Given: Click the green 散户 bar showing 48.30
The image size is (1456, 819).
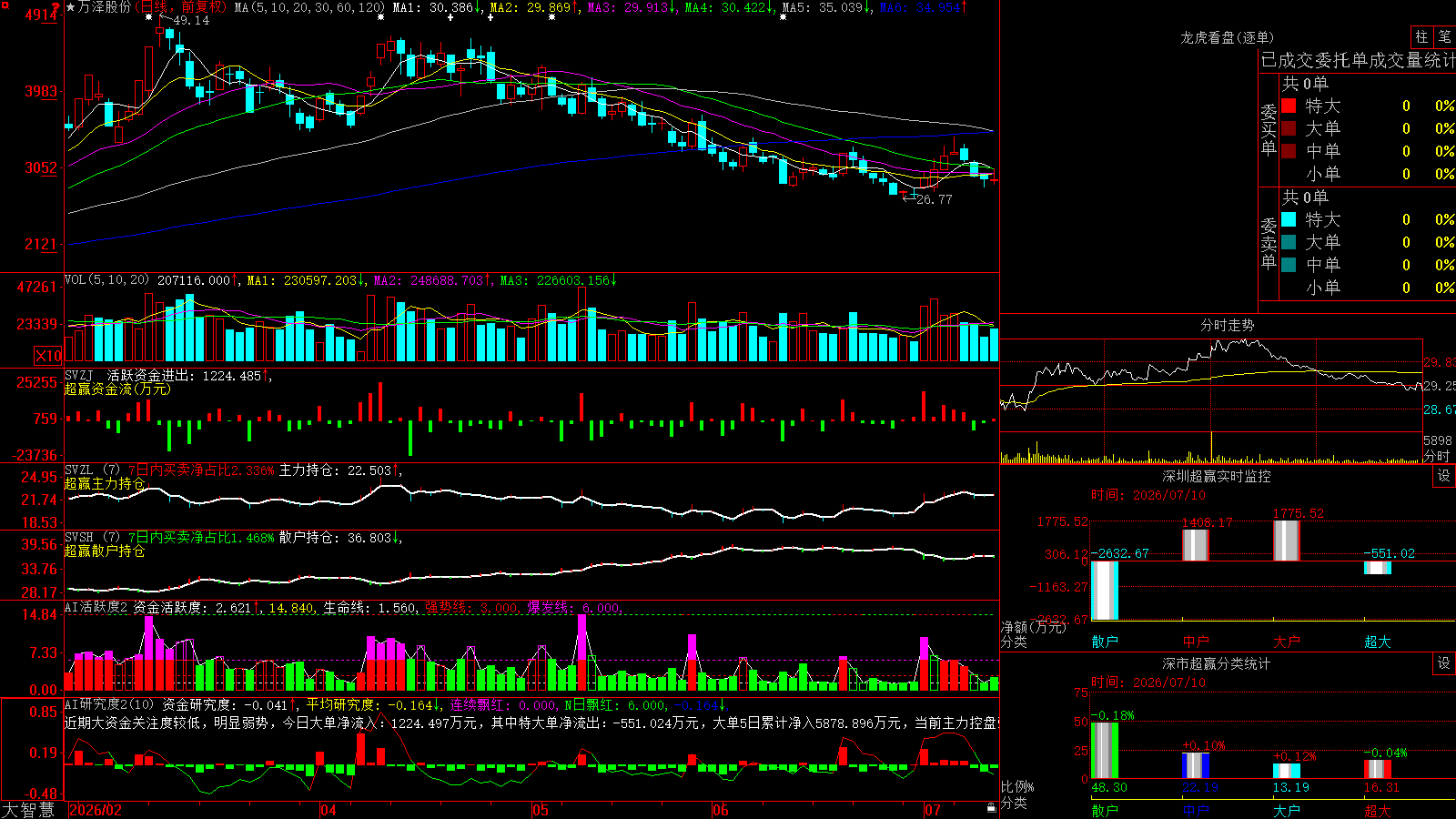Looking at the screenshot, I should pyautogui.click(x=1105, y=750).
